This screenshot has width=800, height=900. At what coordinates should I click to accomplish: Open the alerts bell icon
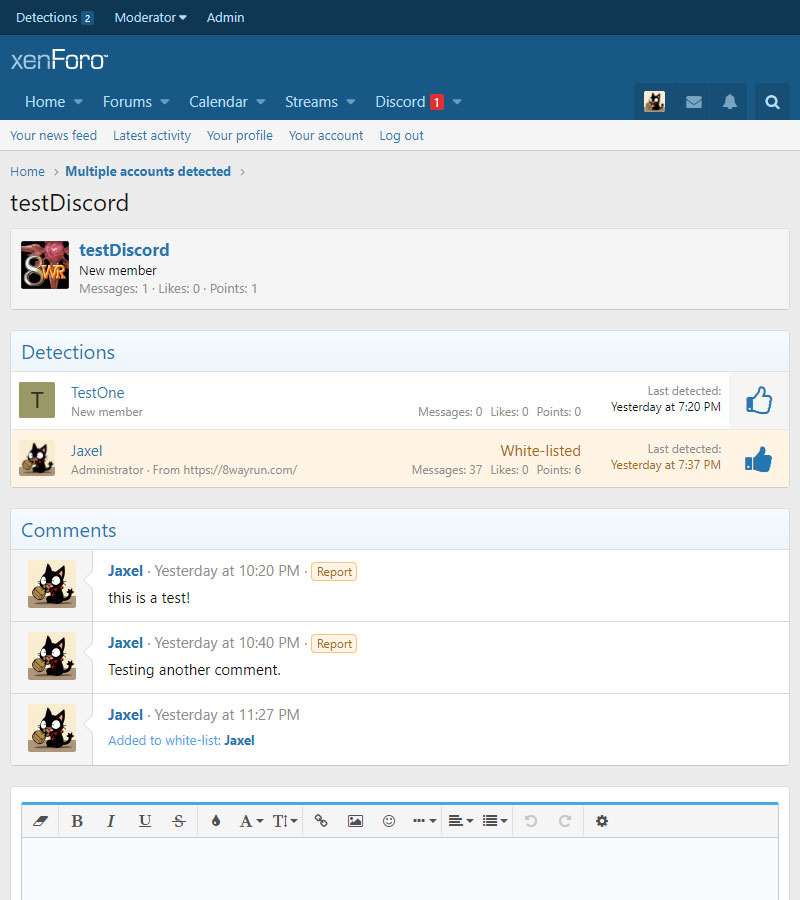[x=730, y=102]
